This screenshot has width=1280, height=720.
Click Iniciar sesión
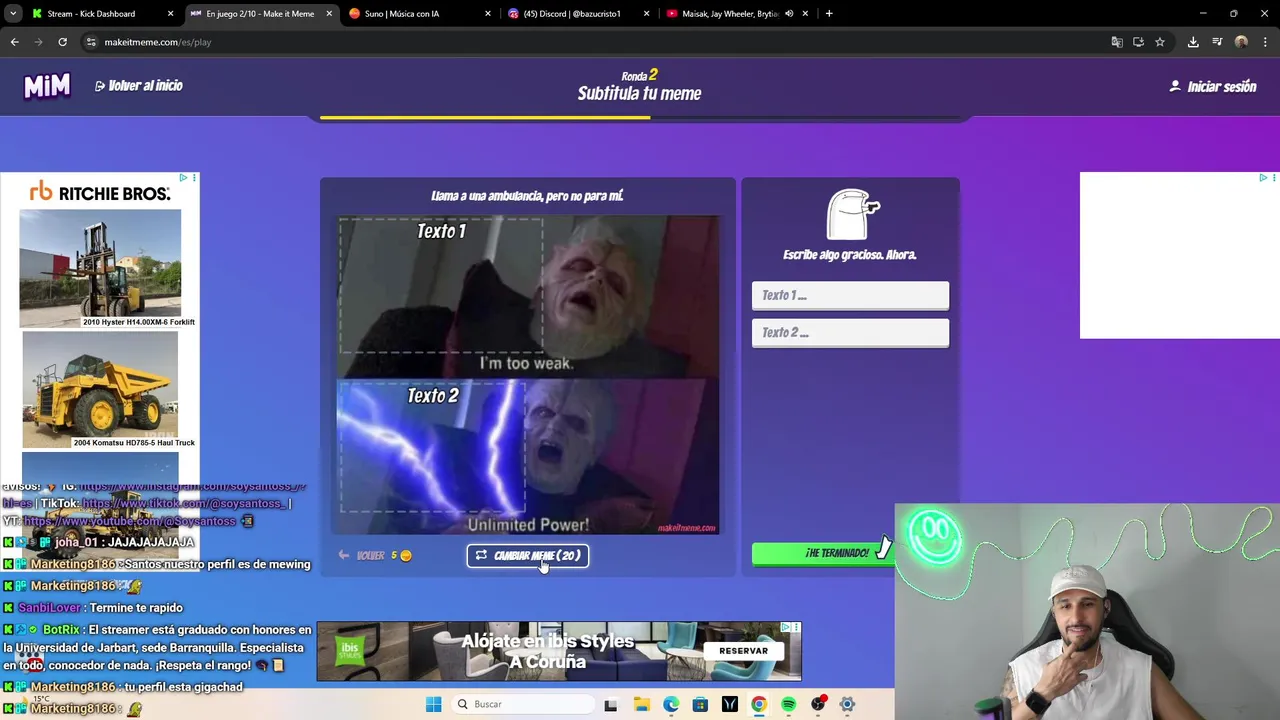pyautogui.click(x=1213, y=87)
